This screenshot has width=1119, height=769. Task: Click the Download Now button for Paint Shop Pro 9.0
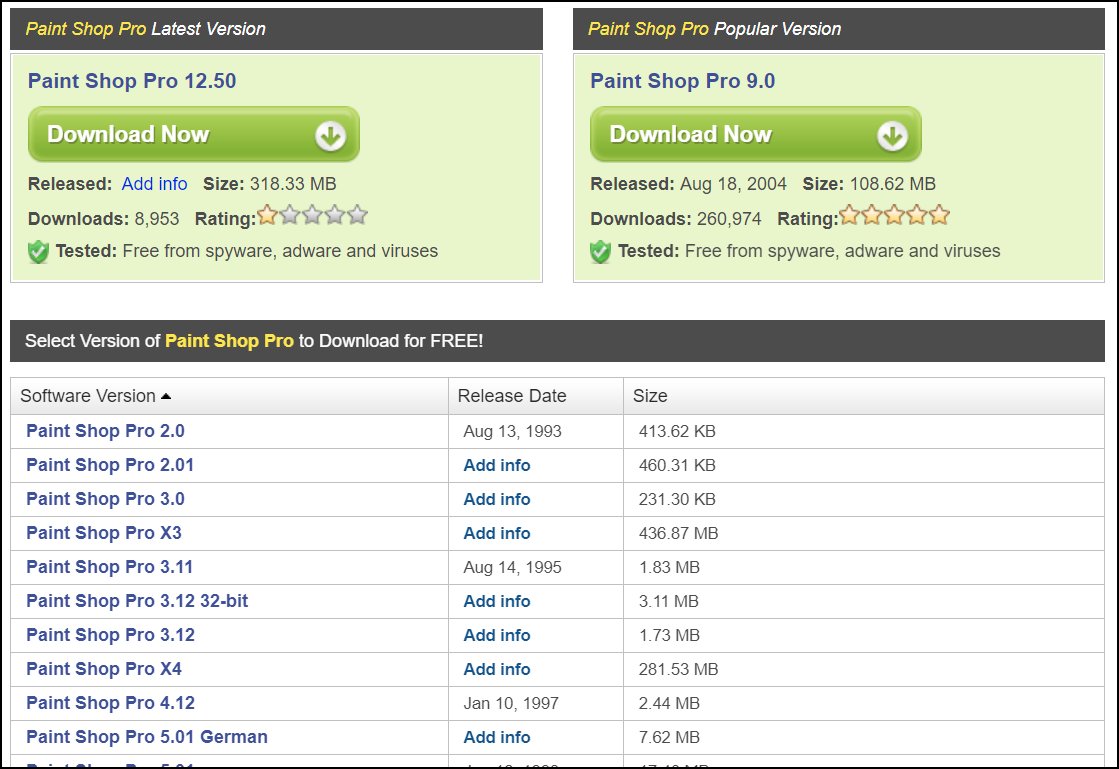pos(756,134)
